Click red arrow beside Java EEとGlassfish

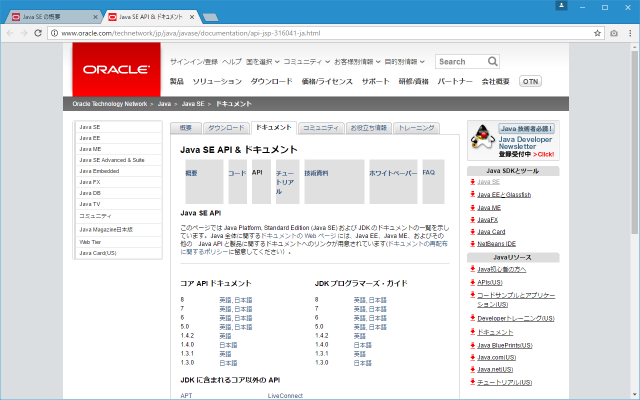pyautogui.click(x=473, y=194)
